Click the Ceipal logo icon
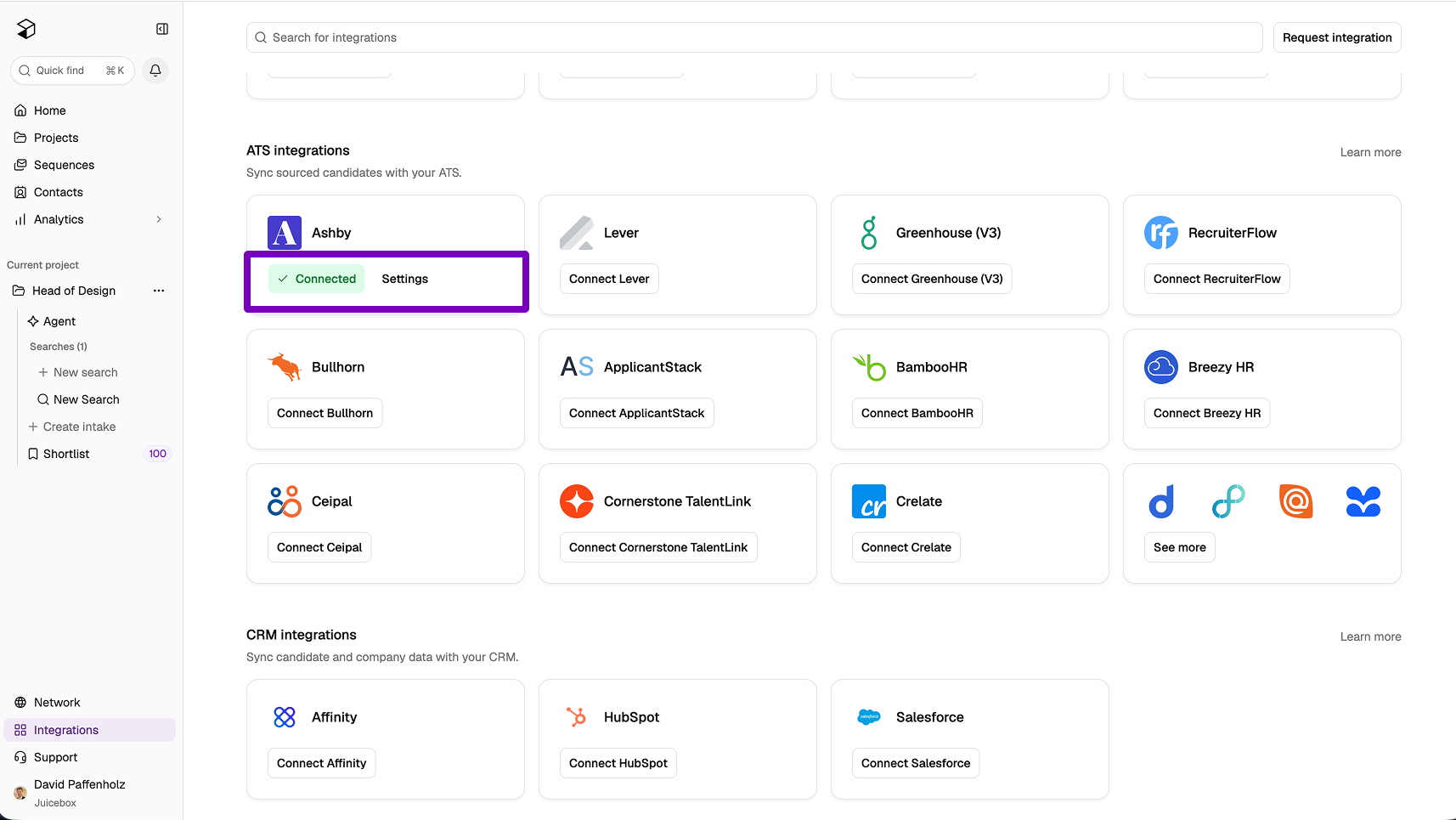This screenshot has height=820, width=1456. click(285, 501)
